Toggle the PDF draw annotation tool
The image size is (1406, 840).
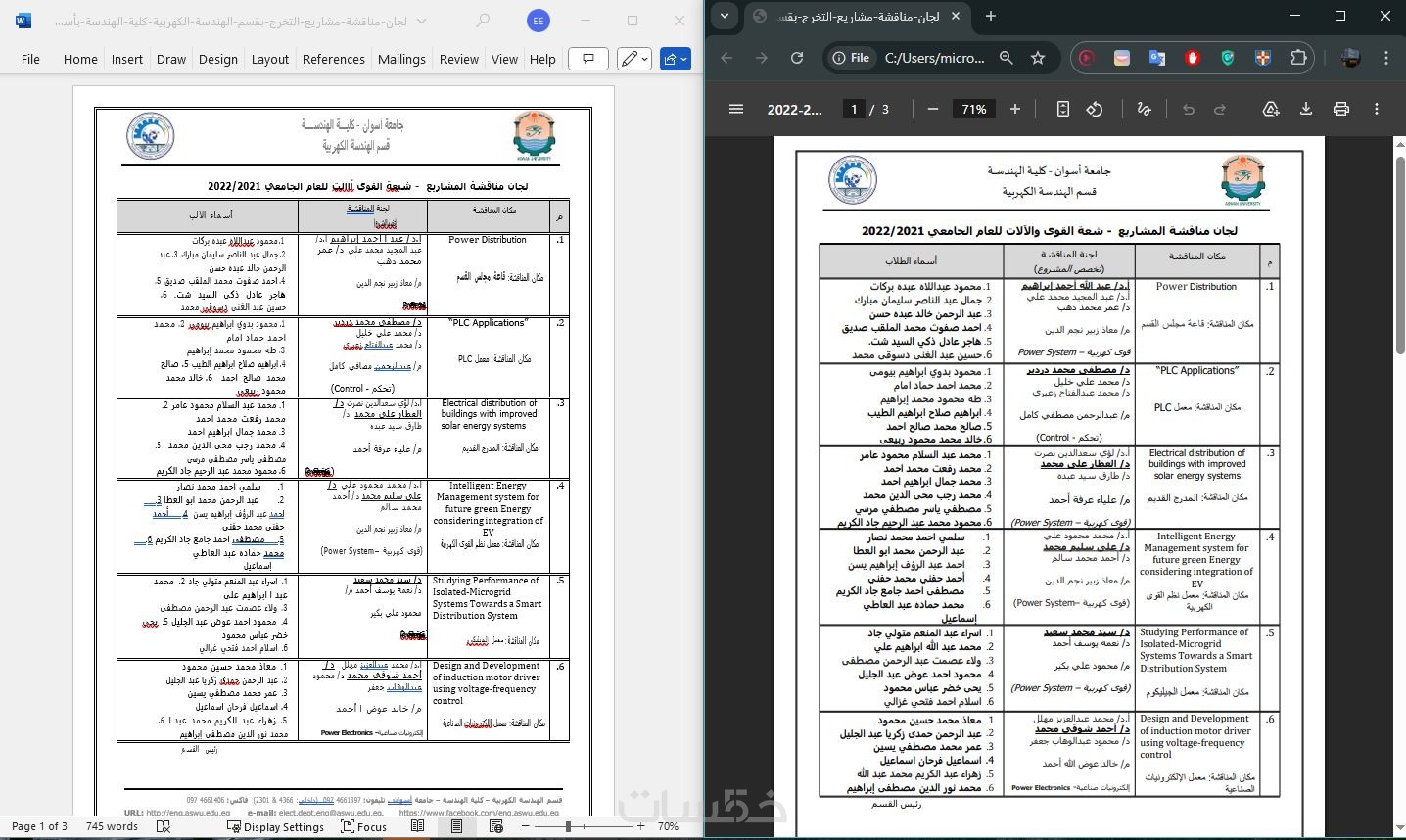point(1144,109)
